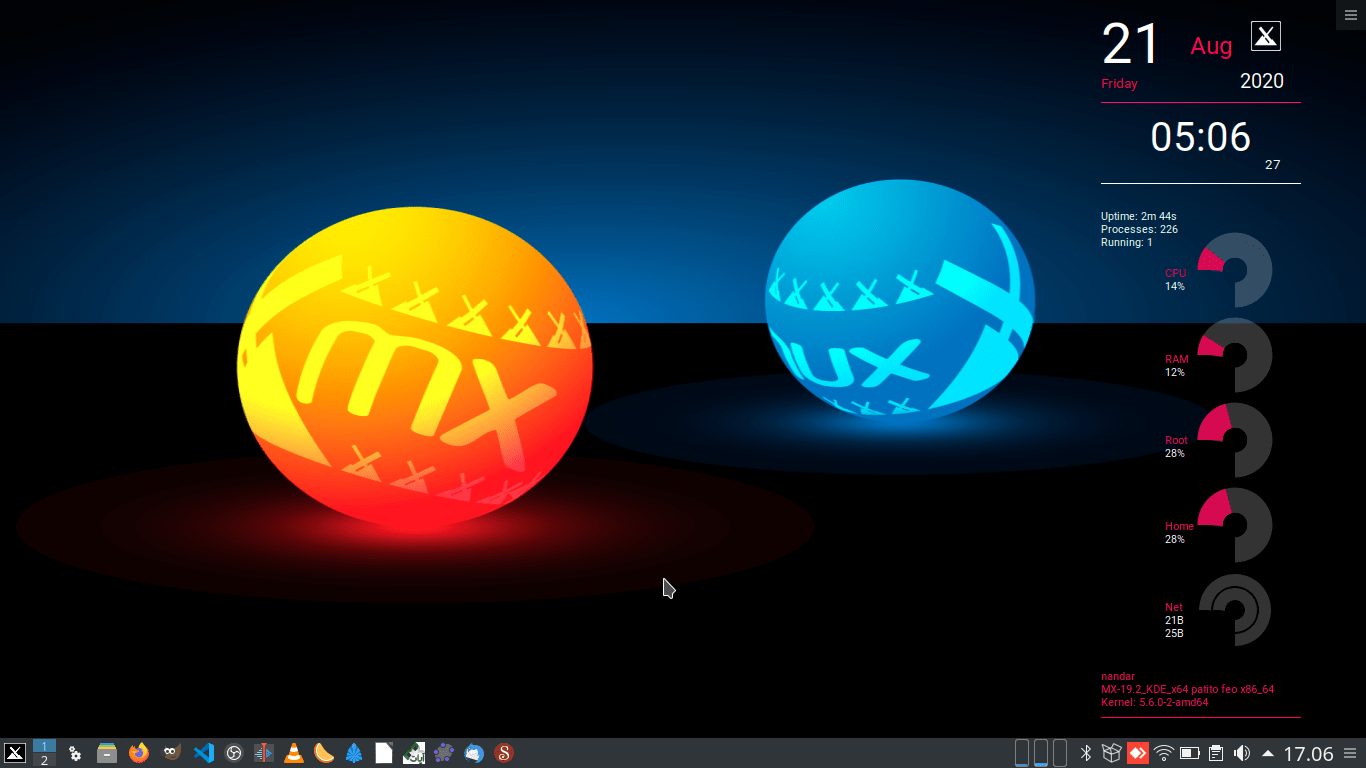Open panel configuration hamburger menu at bottom
The image size is (1366, 768).
coord(1351,753)
